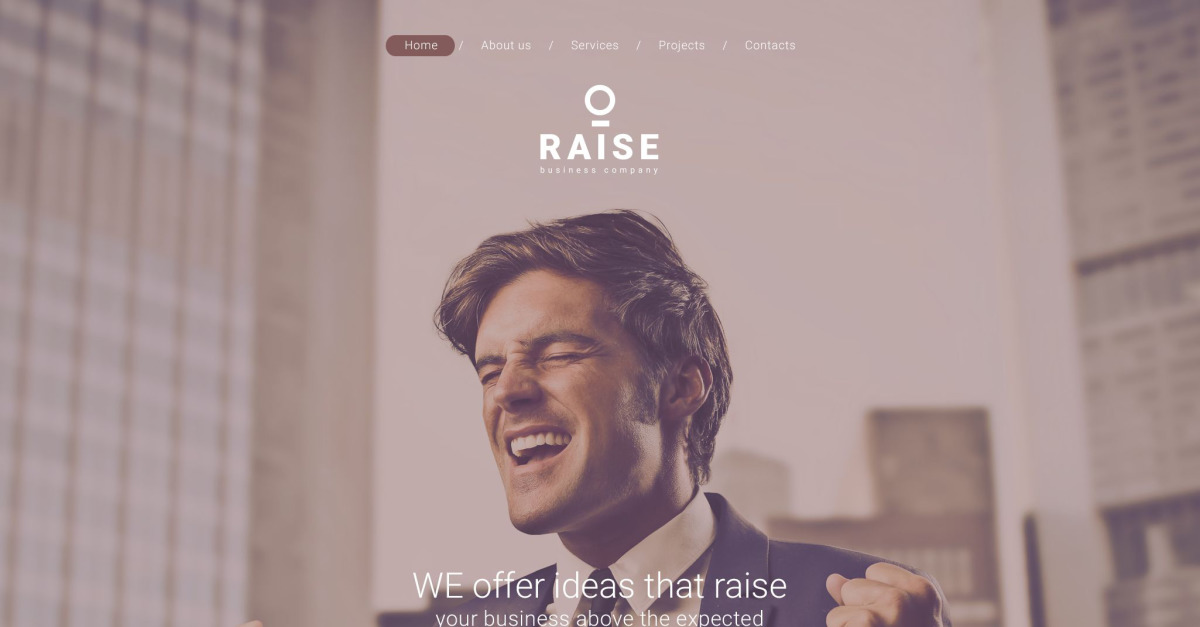
Task: Open the Home navigation item
Action: point(420,46)
